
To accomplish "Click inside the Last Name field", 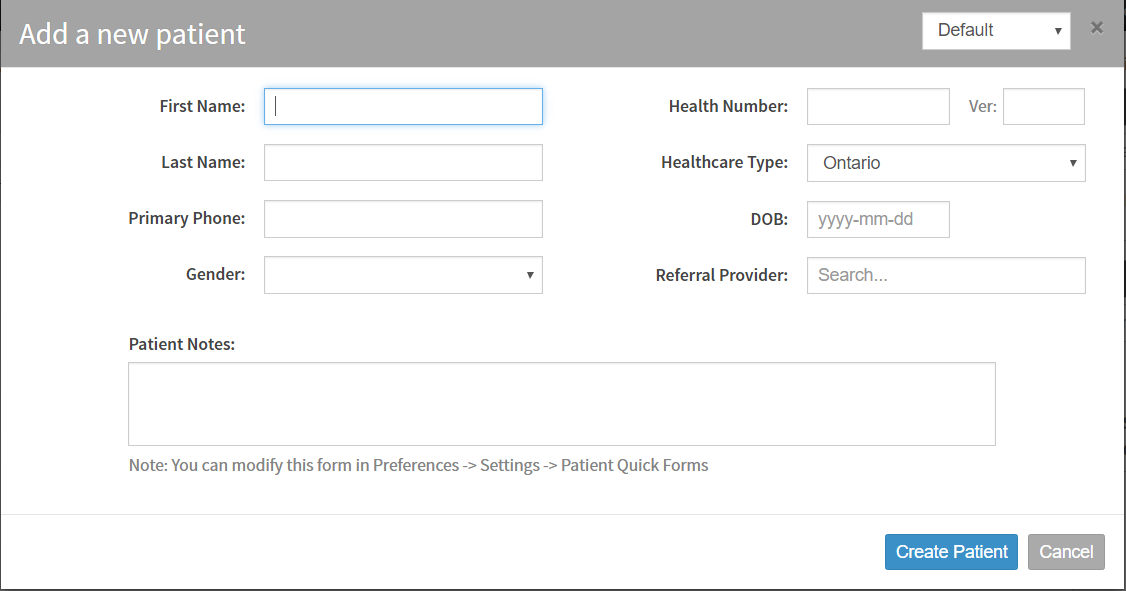I will 403,162.
